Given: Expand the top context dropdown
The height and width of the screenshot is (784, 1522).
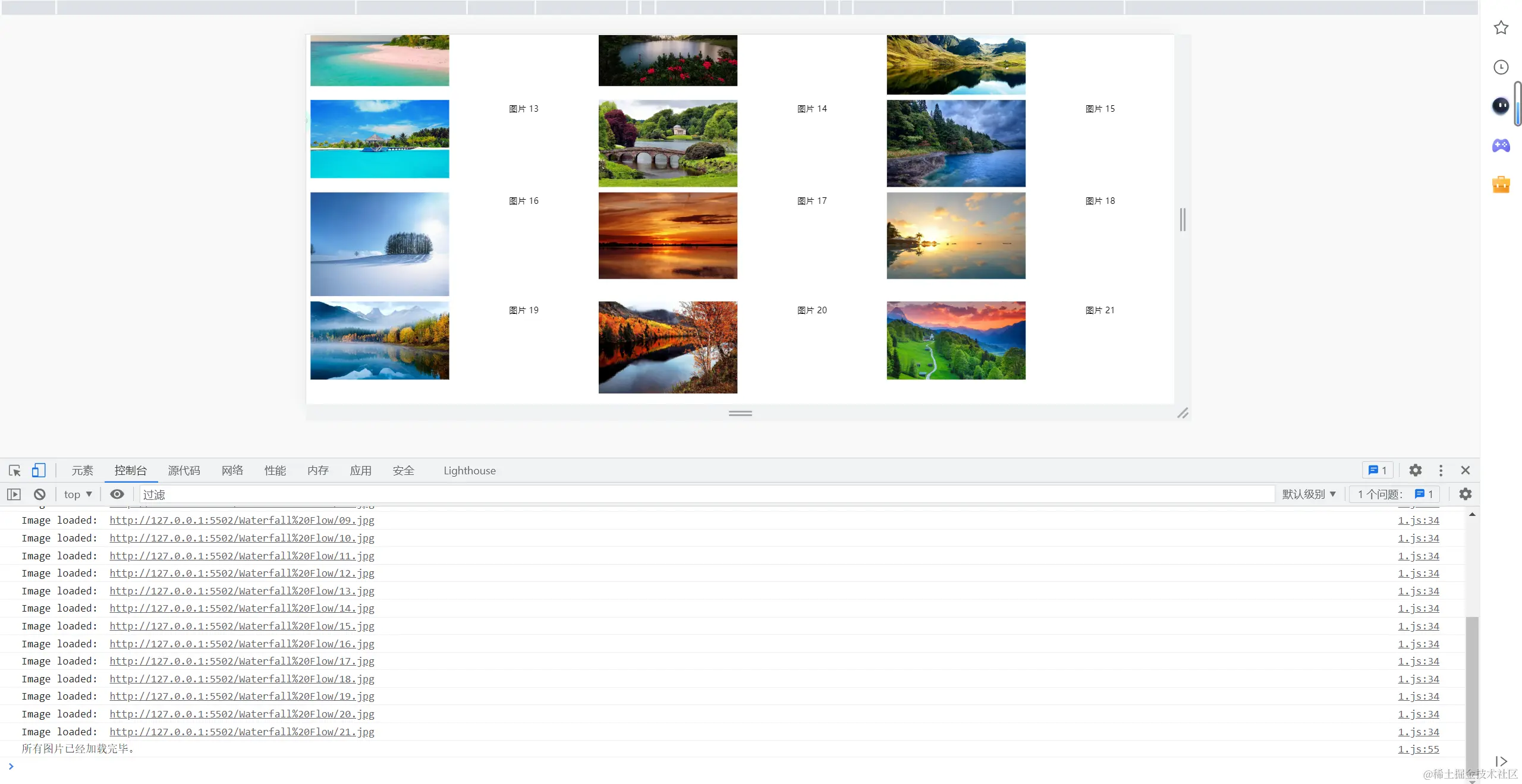Looking at the screenshot, I should pos(78,495).
